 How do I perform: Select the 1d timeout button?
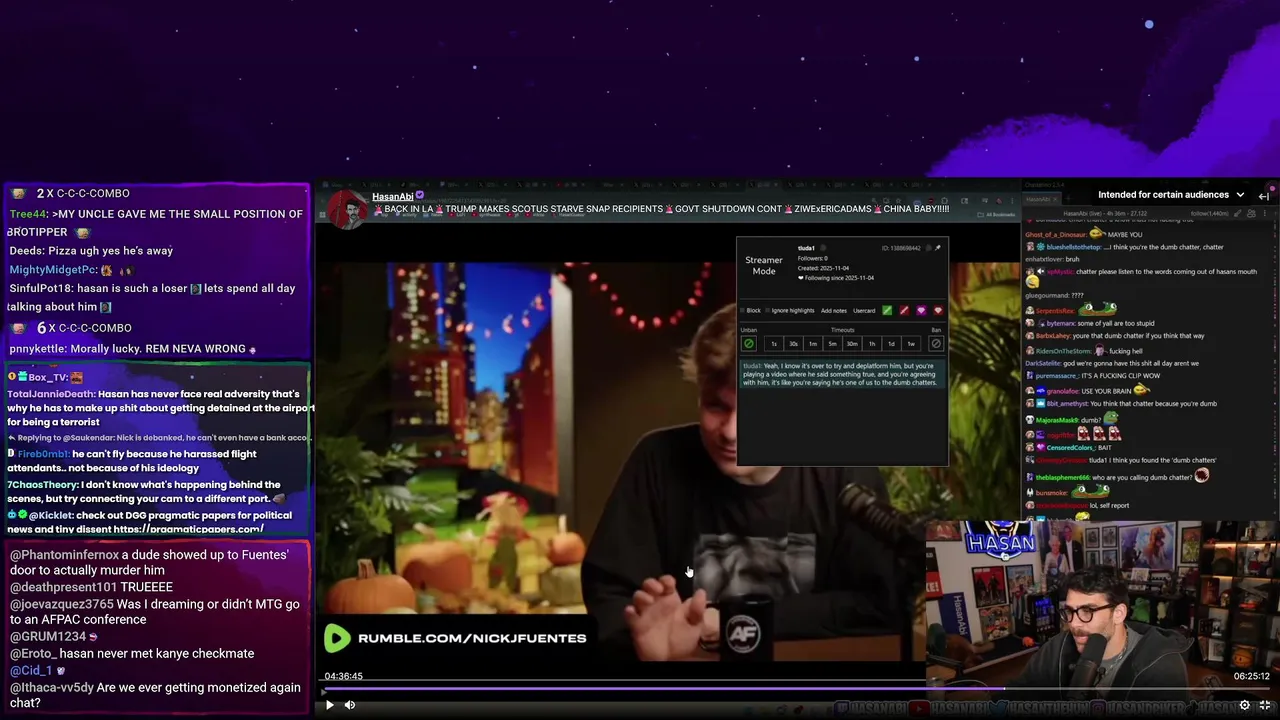[891, 344]
